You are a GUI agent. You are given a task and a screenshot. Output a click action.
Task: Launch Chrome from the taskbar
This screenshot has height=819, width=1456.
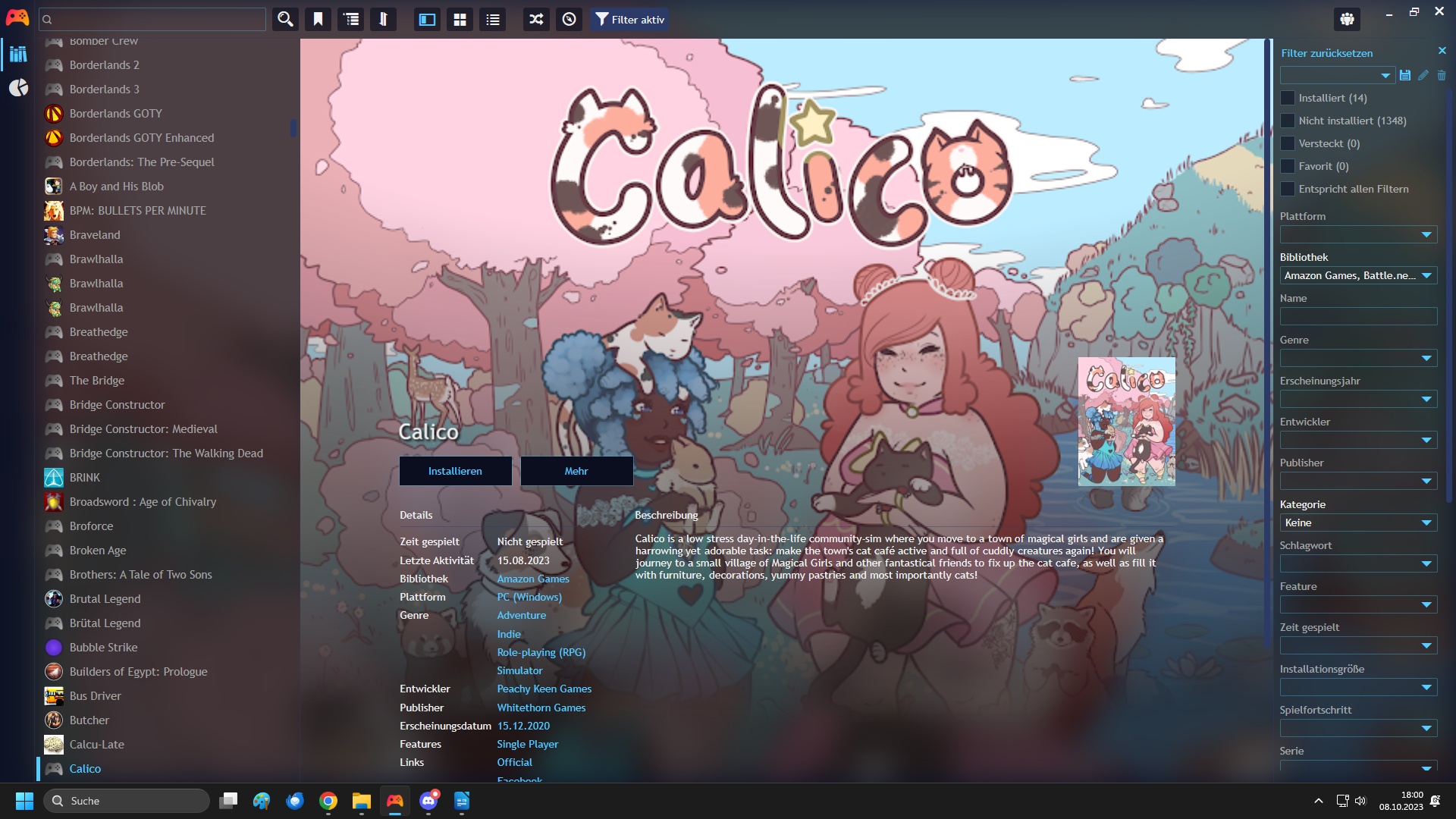[328, 800]
